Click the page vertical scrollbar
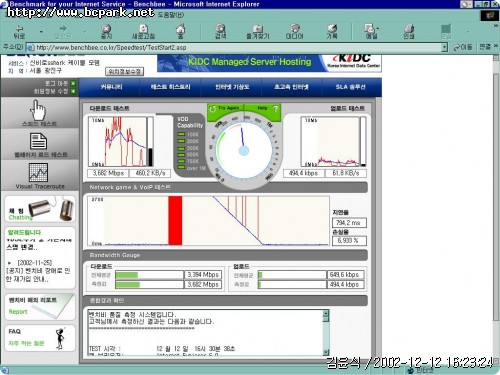The width and height of the screenshot is (500, 375). pos(496,210)
